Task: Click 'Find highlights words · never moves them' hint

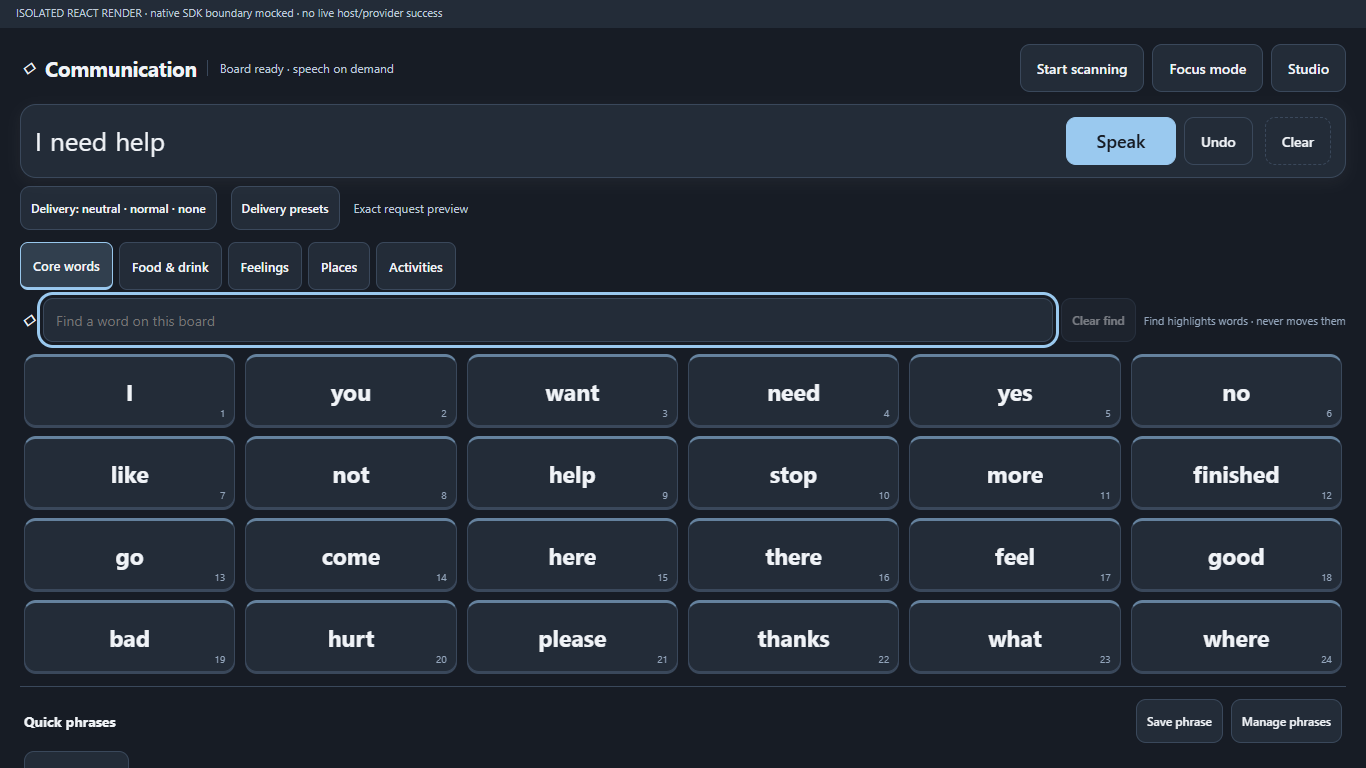Action: [1245, 321]
